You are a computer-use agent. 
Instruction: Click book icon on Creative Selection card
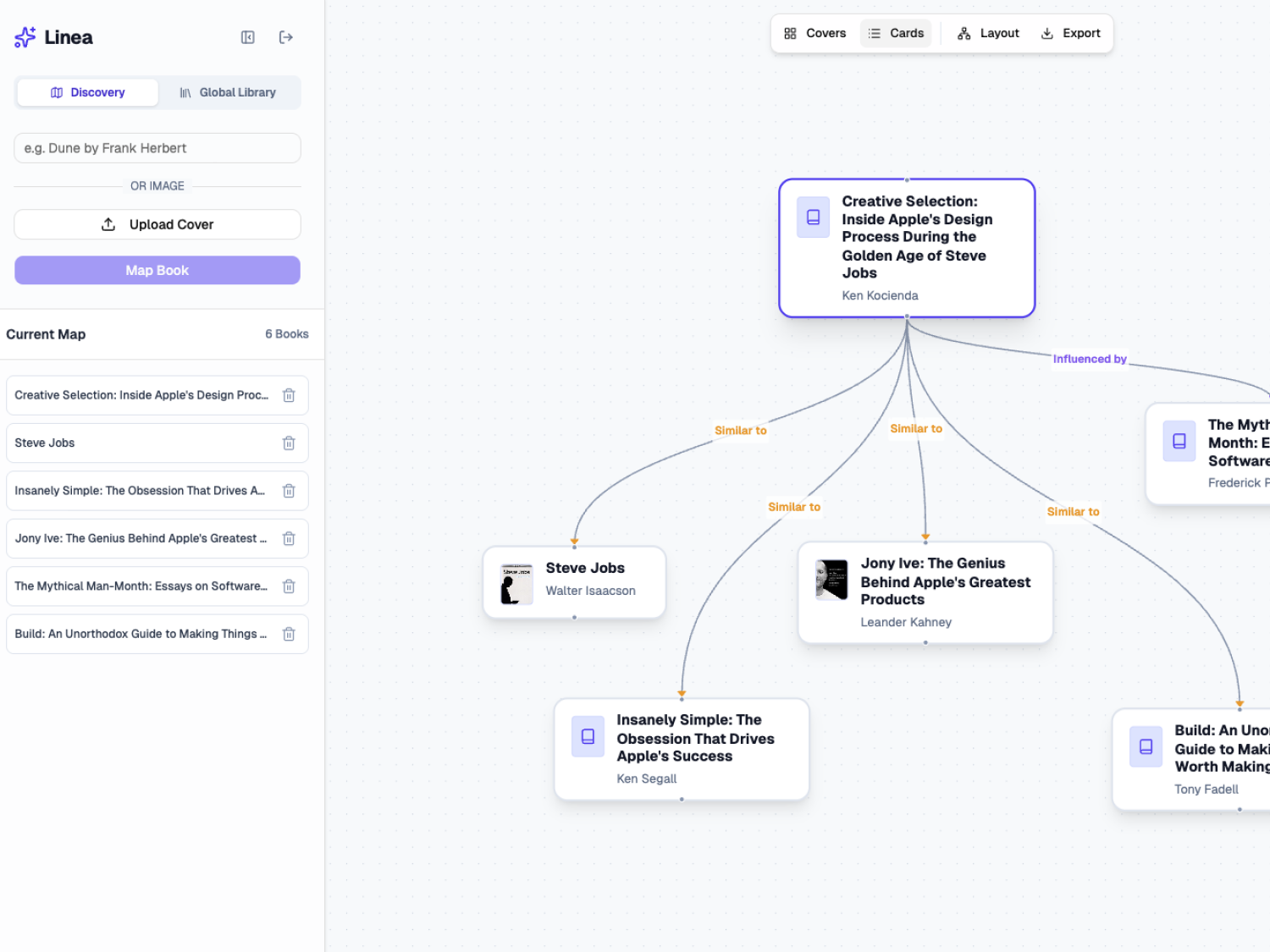(x=813, y=217)
